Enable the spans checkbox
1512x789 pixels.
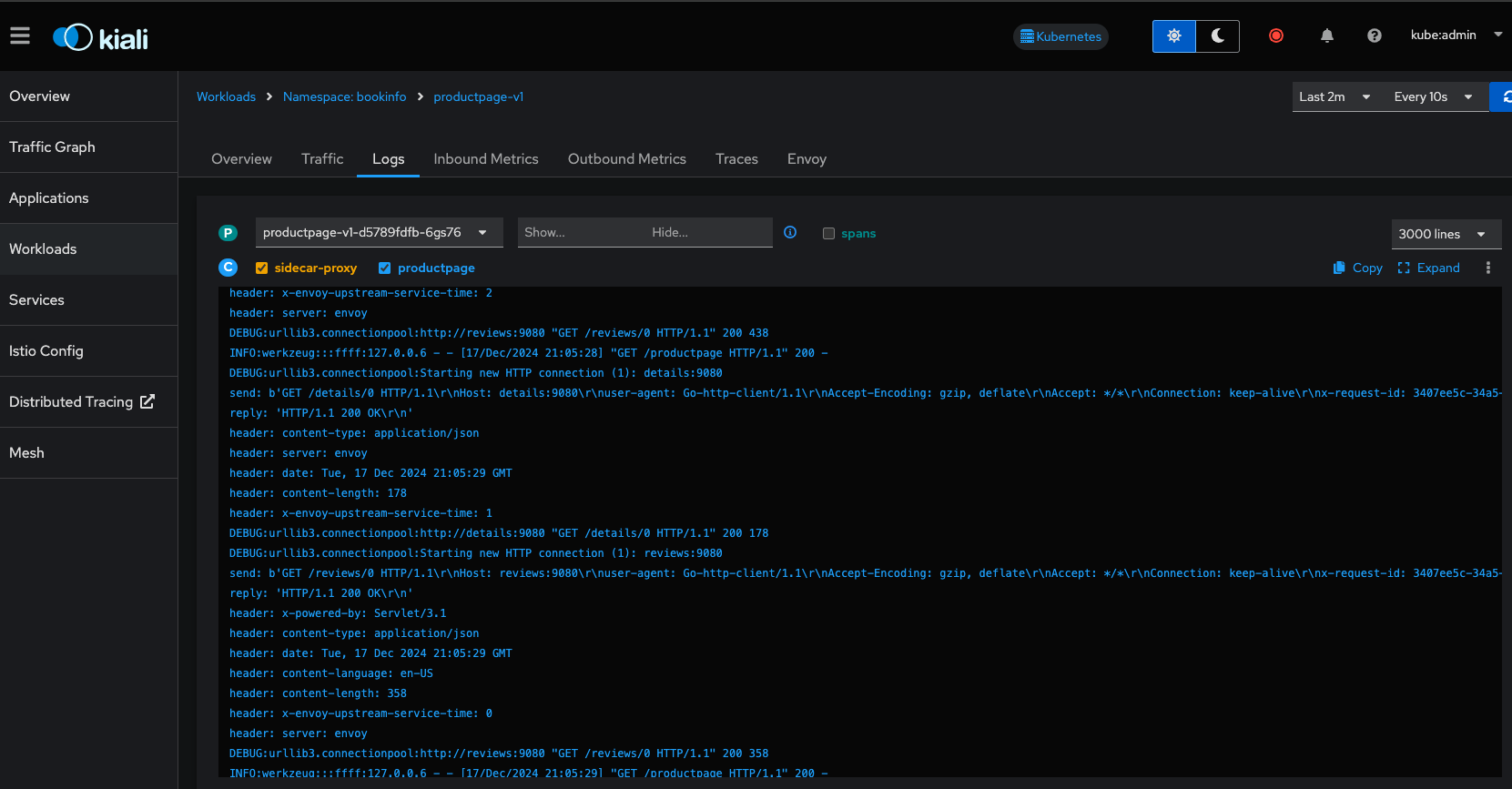tap(828, 233)
